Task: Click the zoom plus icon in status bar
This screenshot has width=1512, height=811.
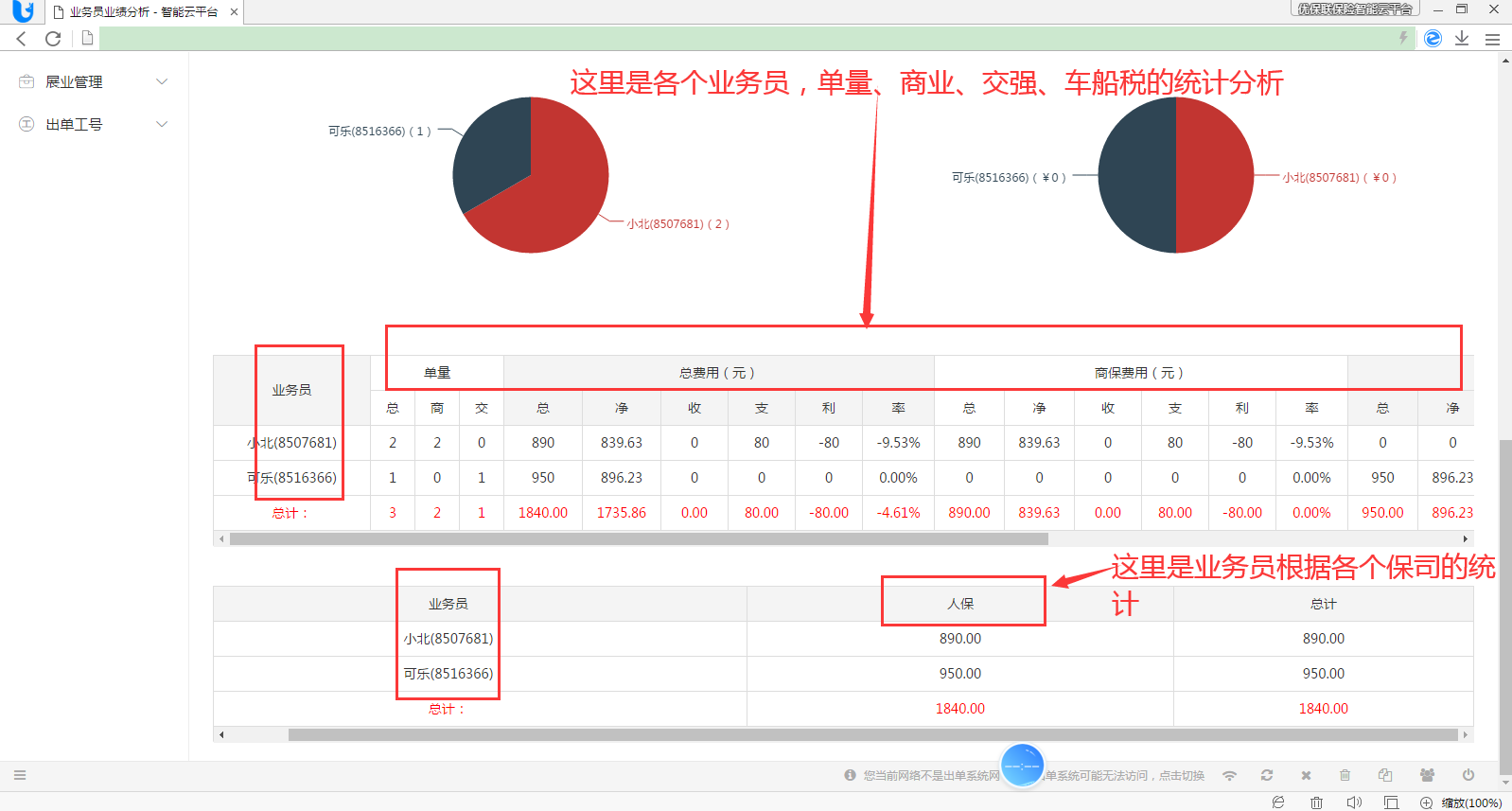Action: pyautogui.click(x=1426, y=802)
